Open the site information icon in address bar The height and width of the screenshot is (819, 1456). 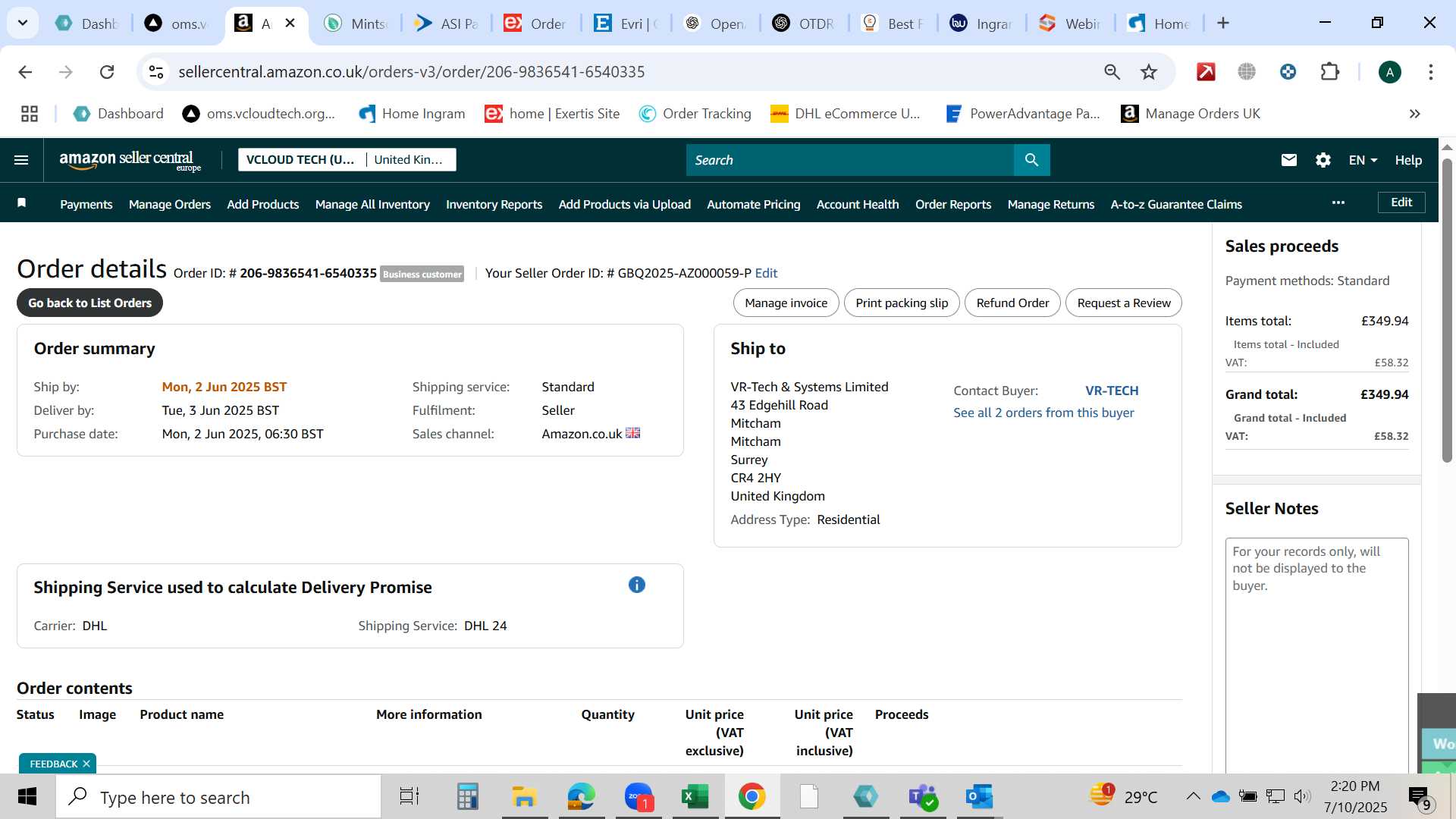pyautogui.click(x=155, y=72)
